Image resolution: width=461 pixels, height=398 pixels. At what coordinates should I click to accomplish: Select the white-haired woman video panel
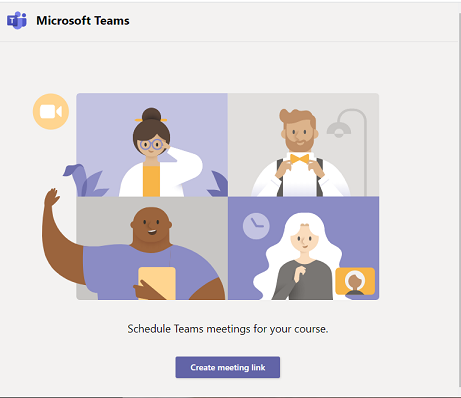pyautogui.click(x=303, y=248)
